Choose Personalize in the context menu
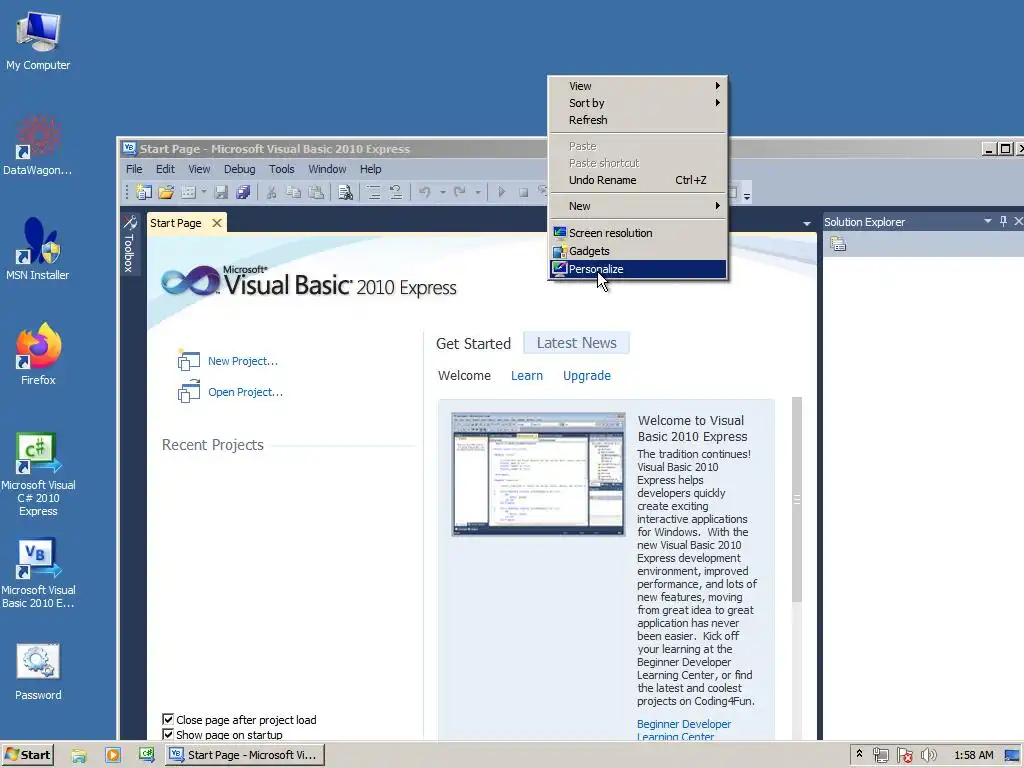The image size is (1024, 768). (x=638, y=269)
